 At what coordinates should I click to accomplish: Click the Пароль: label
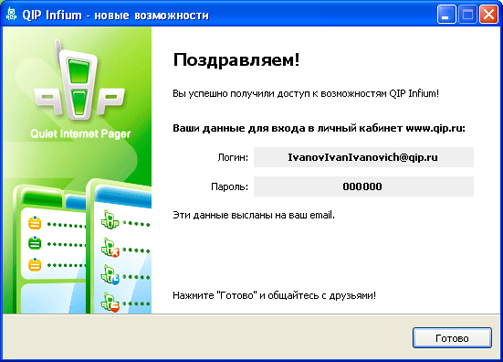coord(230,187)
